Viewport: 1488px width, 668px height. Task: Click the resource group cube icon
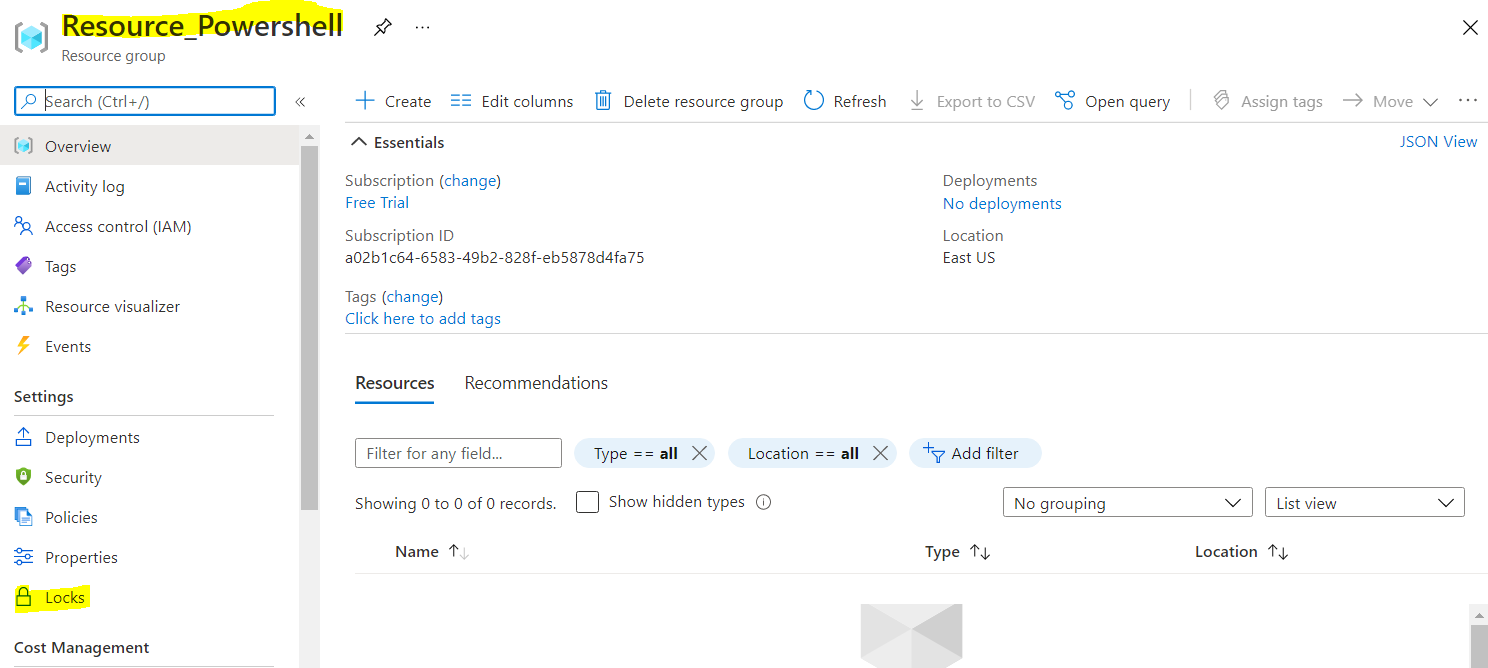(x=31, y=37)
